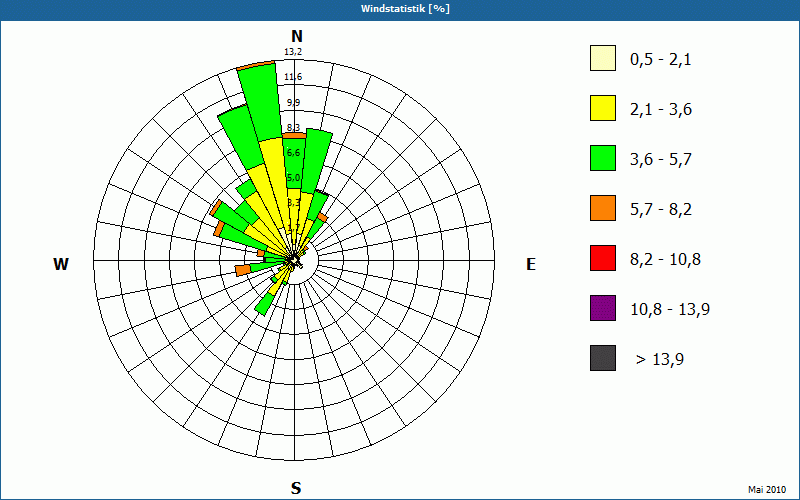Image resolution: width=800 pixels, height=500 pixels.
Task: Click the legend label 0,5 - 2,1
Action: pyautogui.click(x=660, y=60)
